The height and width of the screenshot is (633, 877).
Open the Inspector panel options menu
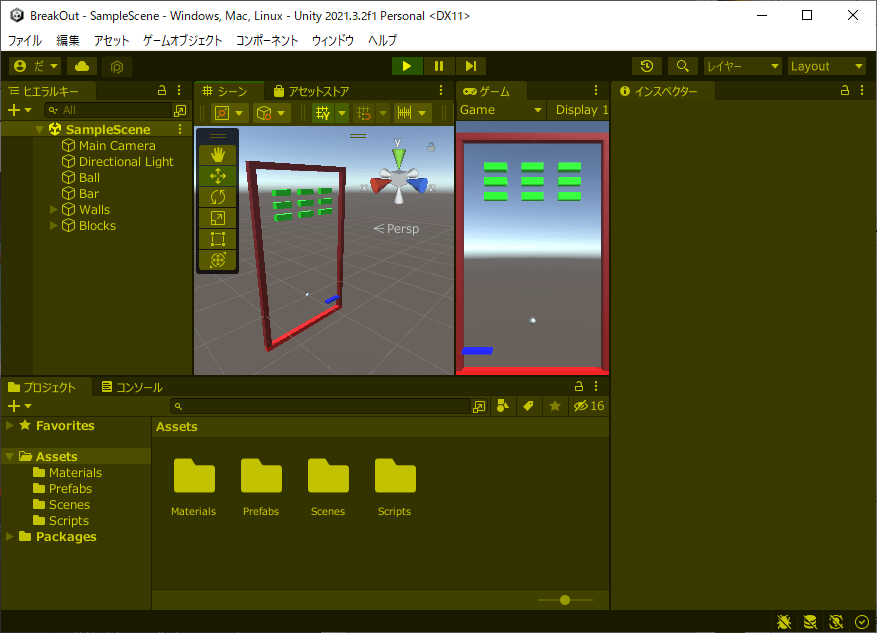(862, 91)
